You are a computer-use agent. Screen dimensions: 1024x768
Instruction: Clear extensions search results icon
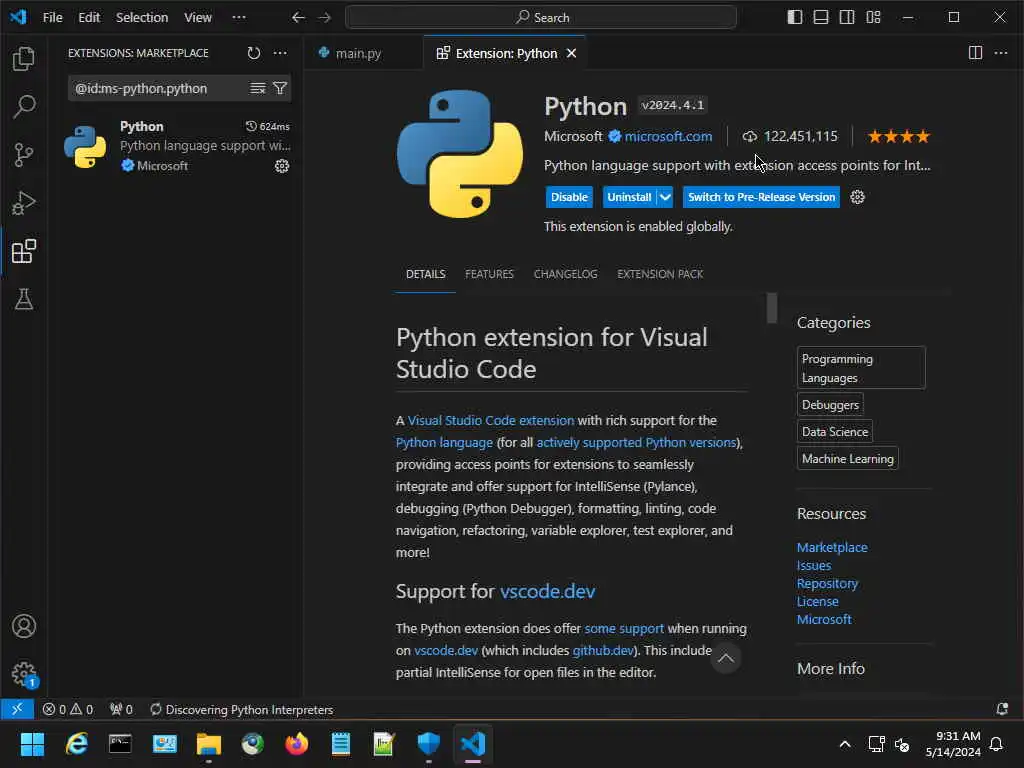(258, 88)
